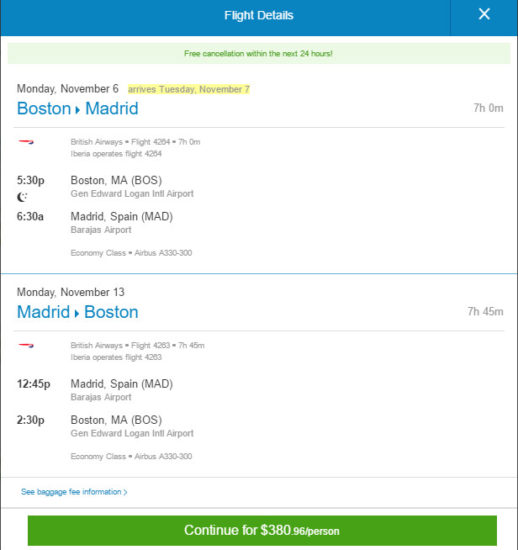This screenshot has height=550, width=518.
Task: Close the Flight Details dialog
Action: point(484,14)
